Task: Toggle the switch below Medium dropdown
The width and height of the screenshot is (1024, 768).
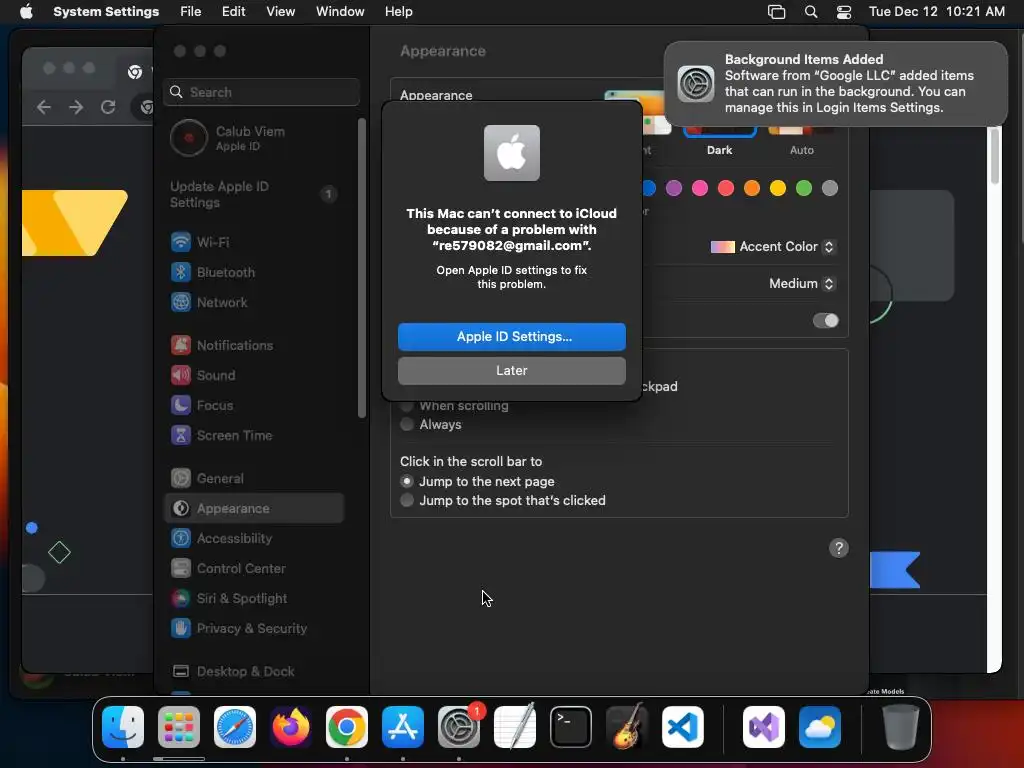Action: click(x=825, y=321)
